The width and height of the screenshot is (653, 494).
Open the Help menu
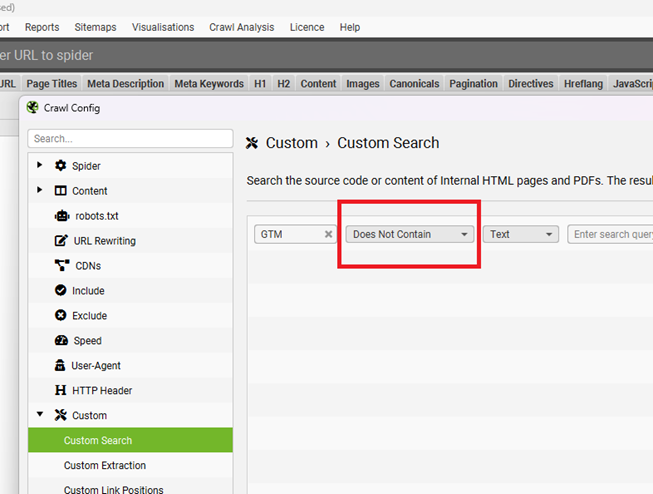click(350, 27)
